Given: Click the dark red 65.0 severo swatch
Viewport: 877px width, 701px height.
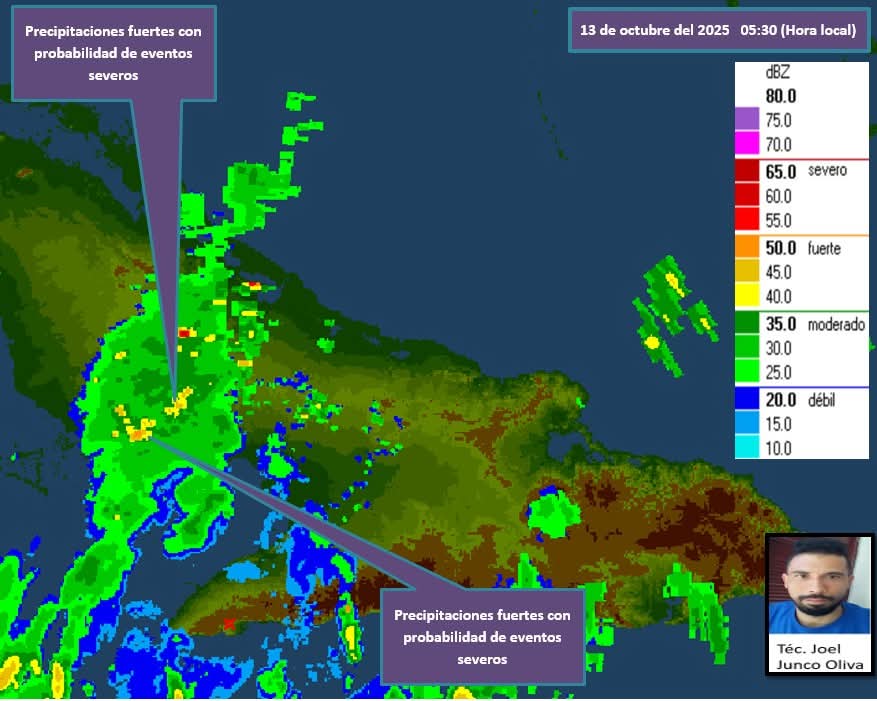Looking at the screenshot, I should point(748,171).
